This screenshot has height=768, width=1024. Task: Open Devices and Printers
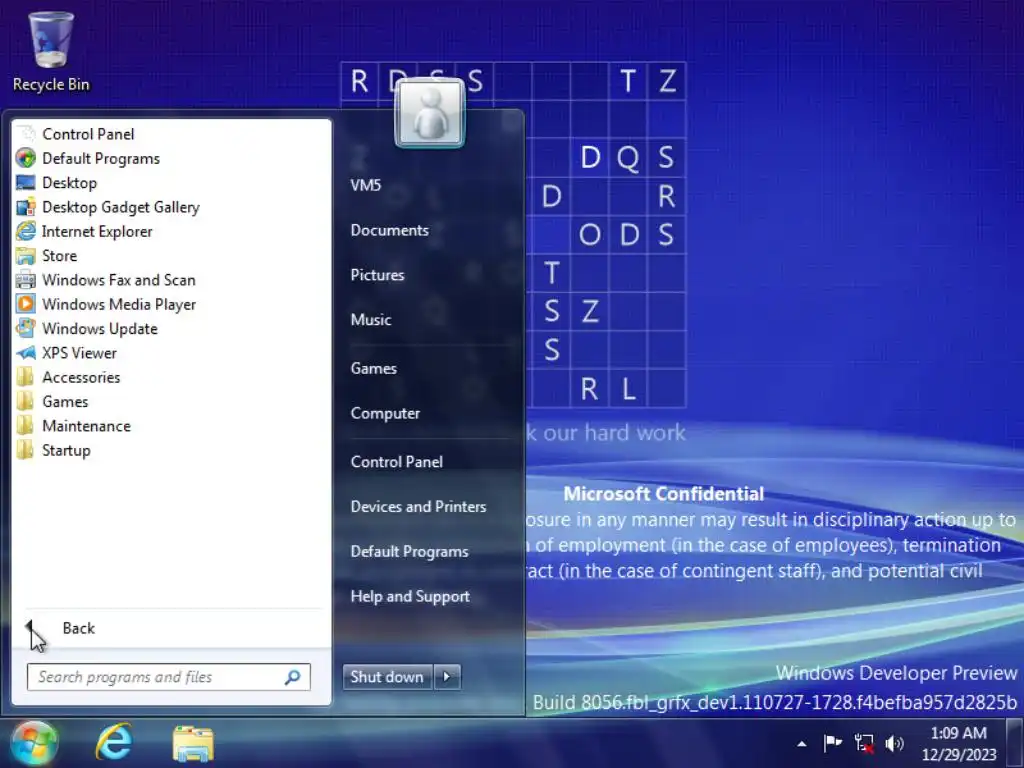(x=419, y=506)
